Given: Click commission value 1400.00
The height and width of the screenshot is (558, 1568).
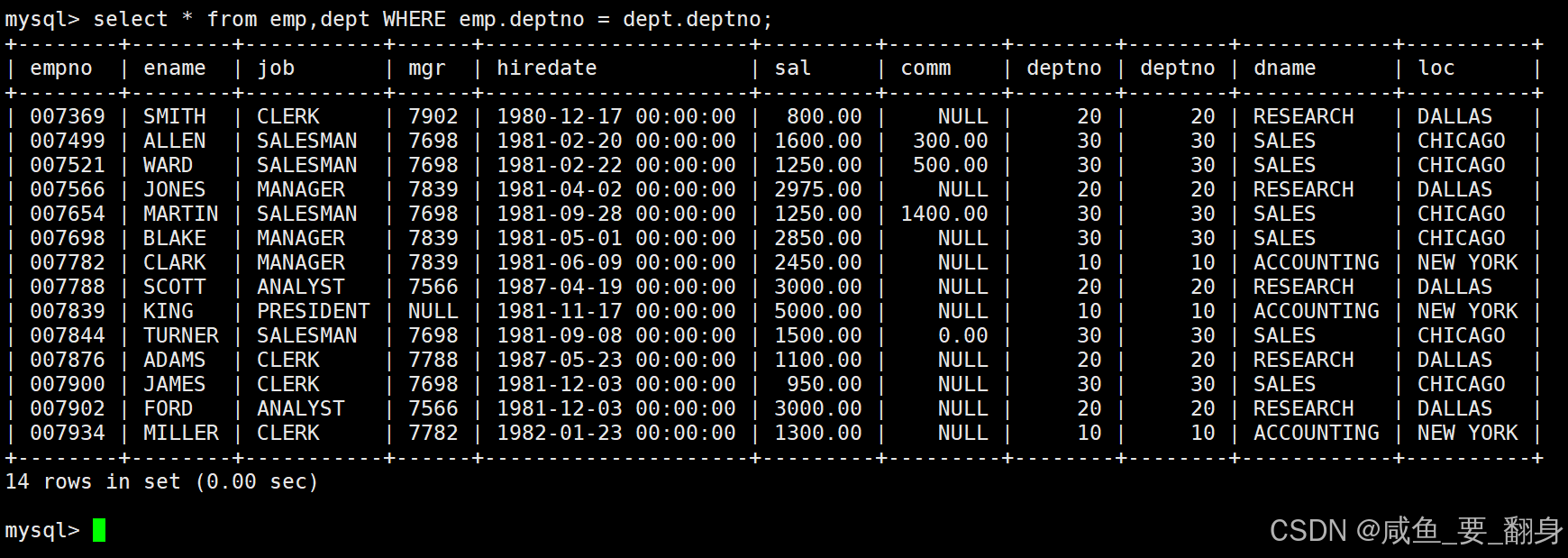Looking at the screenshot, I should 944,214.
